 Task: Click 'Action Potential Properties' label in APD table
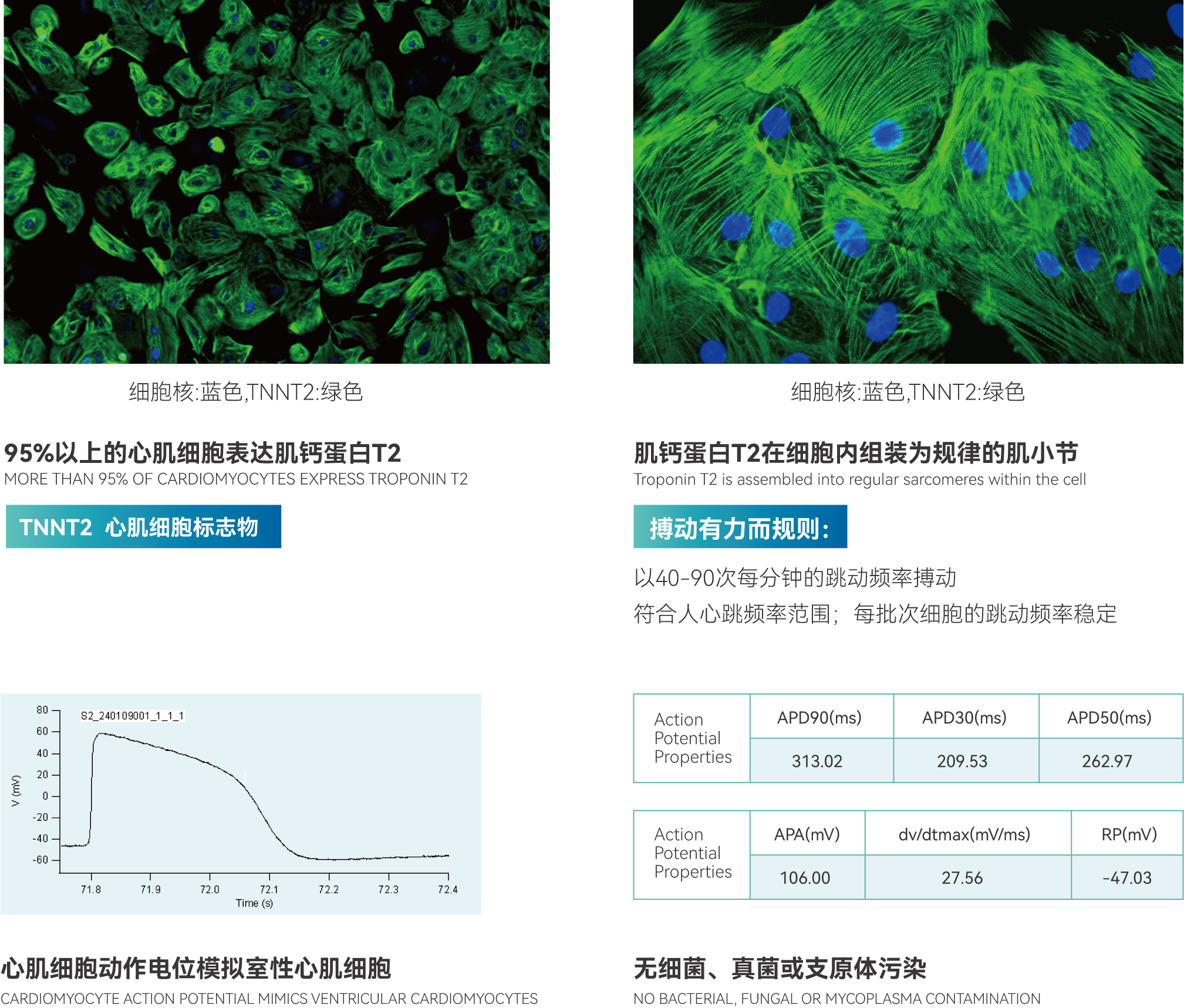(x=693, y=738)
